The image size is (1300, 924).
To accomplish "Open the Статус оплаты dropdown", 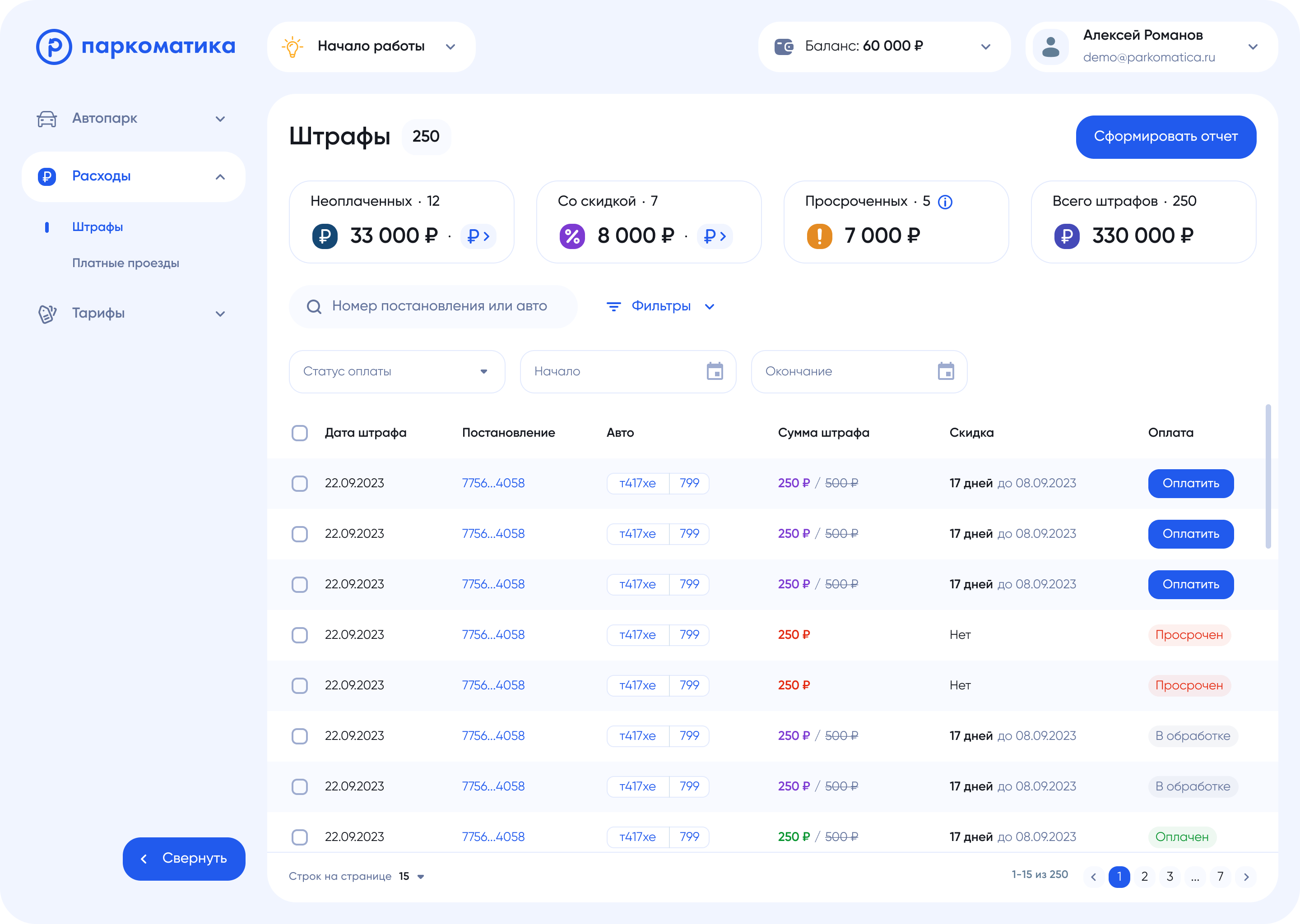I will pos(397,371).
